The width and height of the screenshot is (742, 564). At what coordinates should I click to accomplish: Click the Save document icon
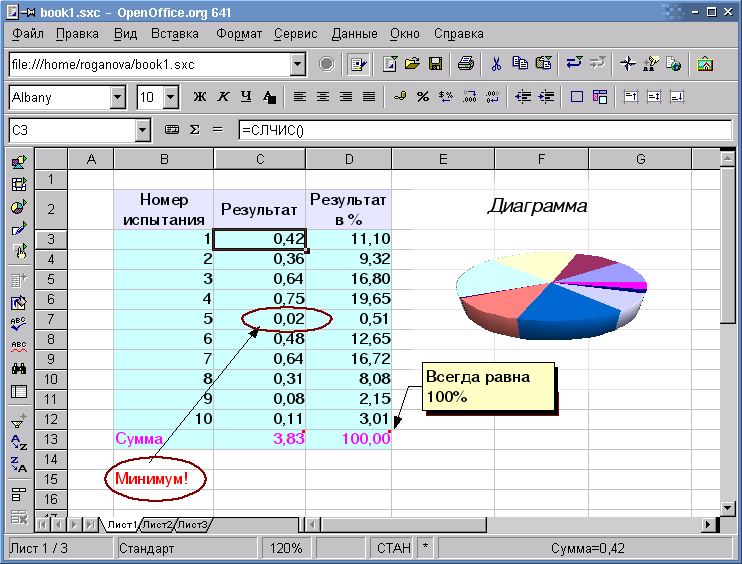point(436,64)
